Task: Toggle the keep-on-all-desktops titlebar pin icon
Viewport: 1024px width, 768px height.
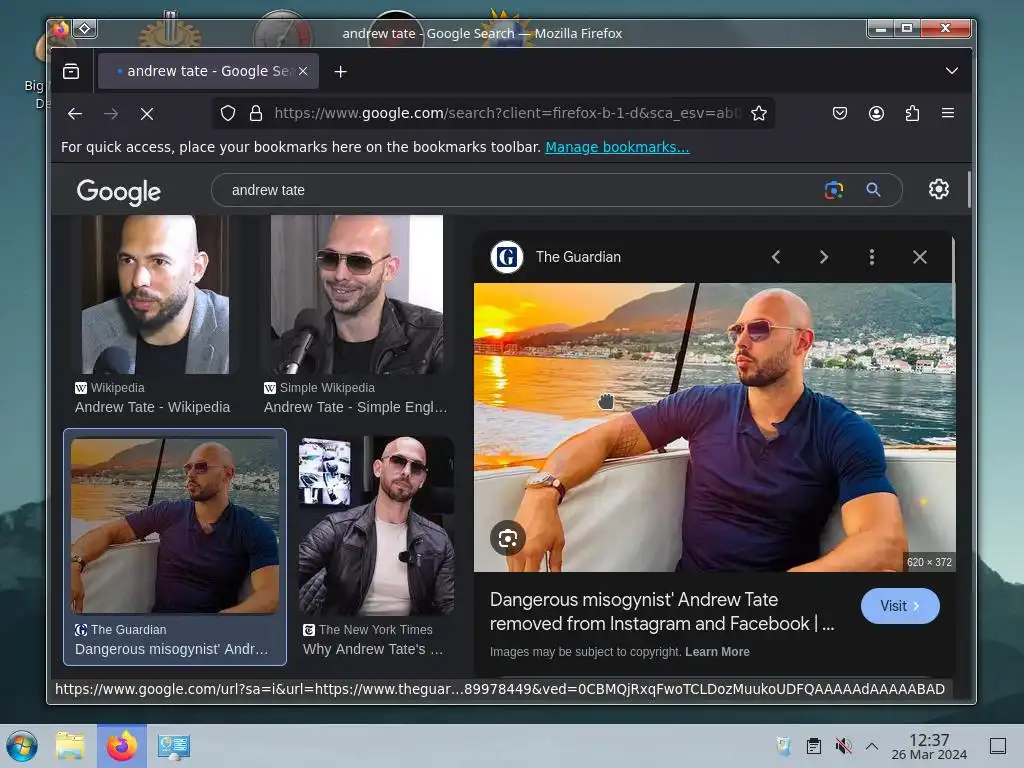Action: [85, 29]
